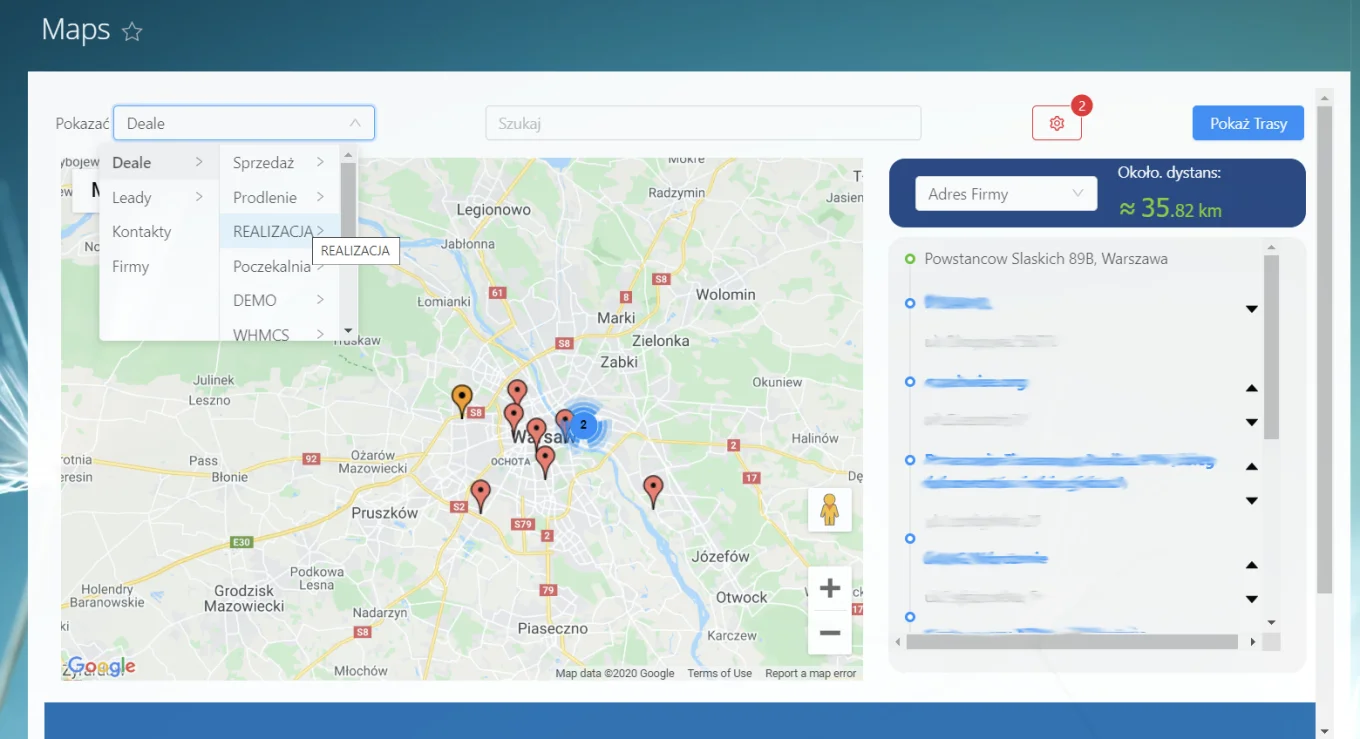The image size is (1360, 739).
Task: Expand the Sprzedaż submenu arrow
Action: pos(320,162)
